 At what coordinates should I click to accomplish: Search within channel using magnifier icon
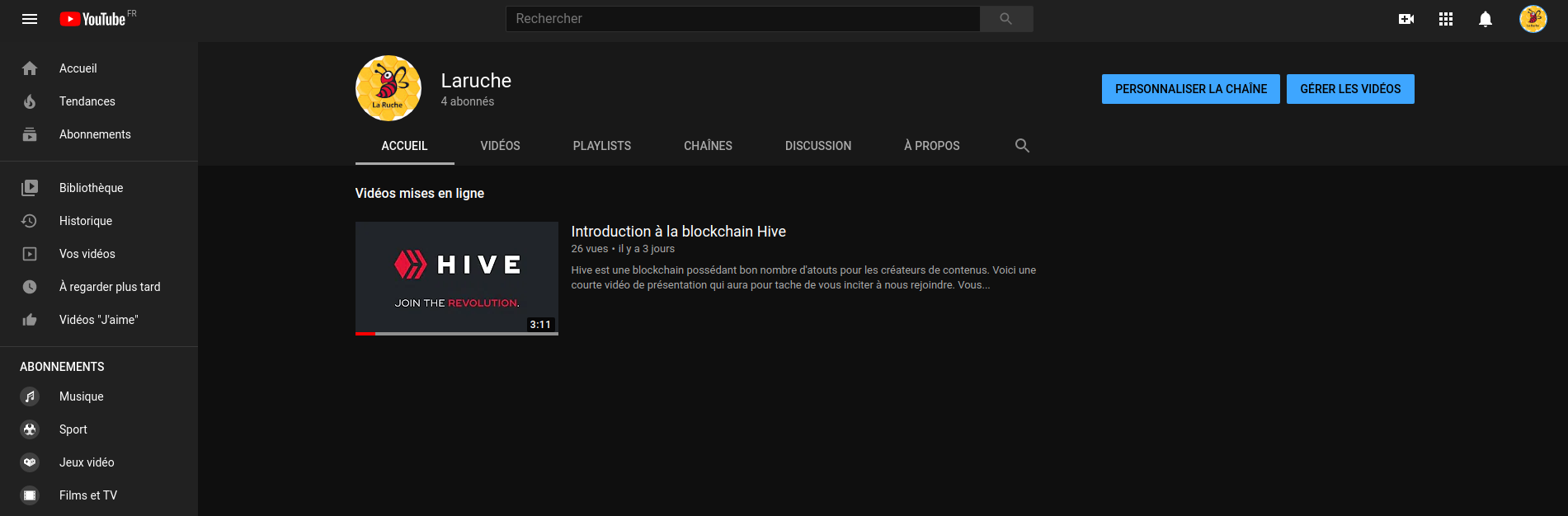(x=1022, y=146)
